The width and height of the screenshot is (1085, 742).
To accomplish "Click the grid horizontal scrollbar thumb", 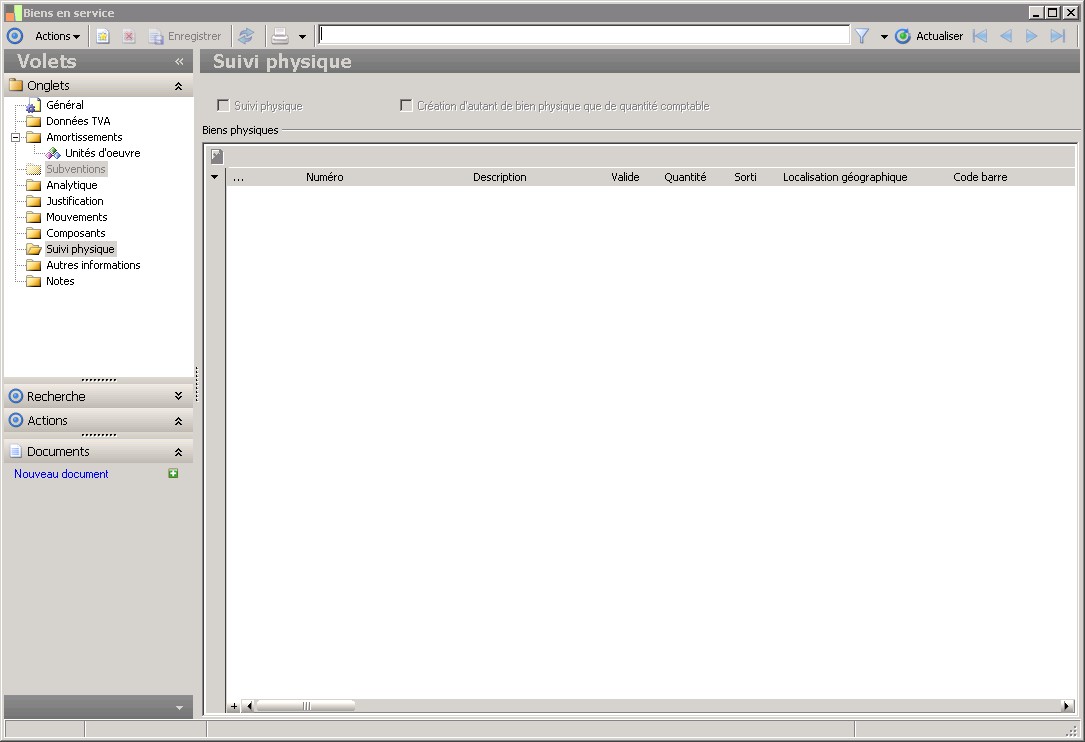I will [305, 706].
